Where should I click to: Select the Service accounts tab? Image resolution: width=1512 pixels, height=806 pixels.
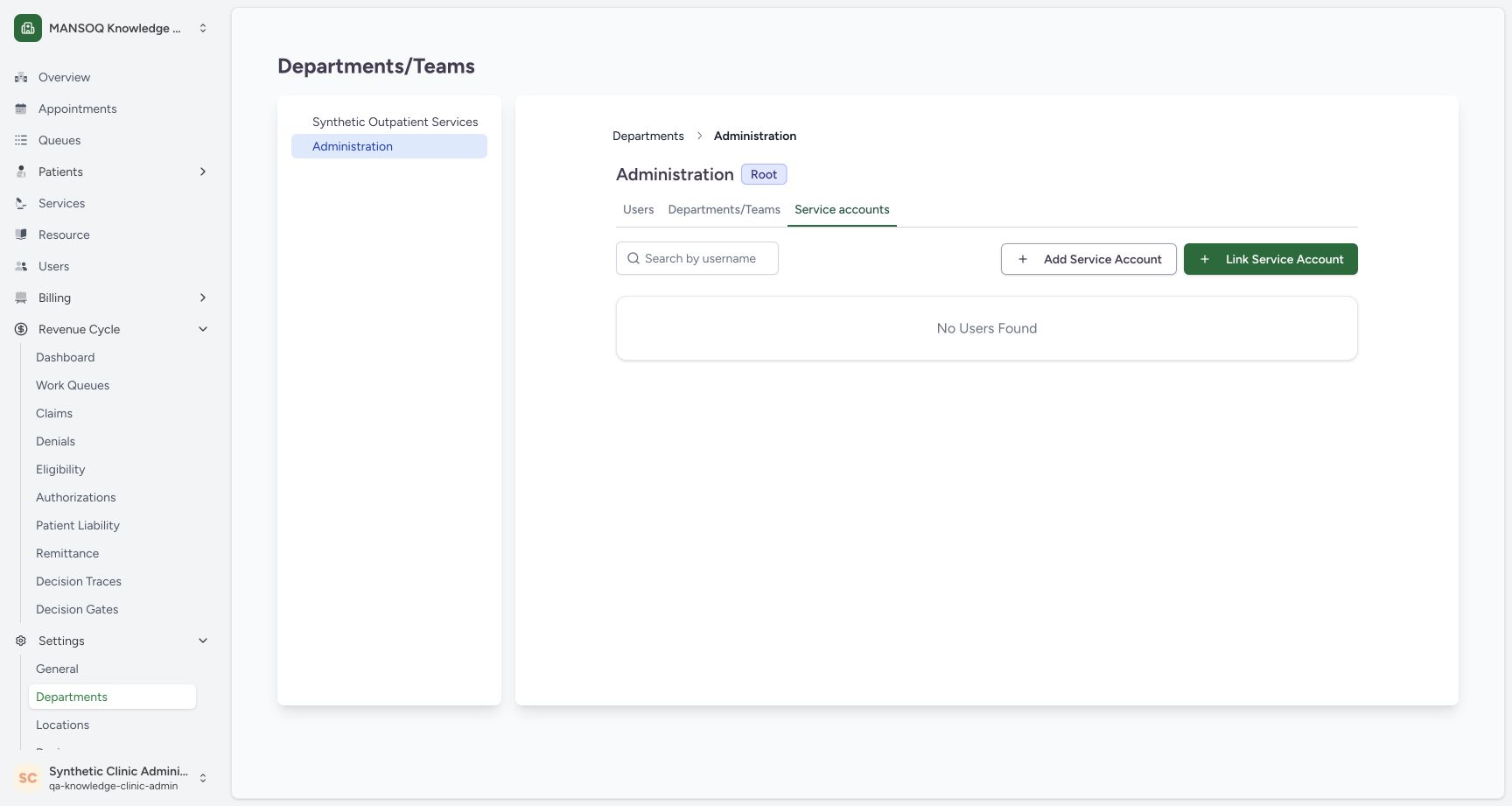[x=842, y=210]
